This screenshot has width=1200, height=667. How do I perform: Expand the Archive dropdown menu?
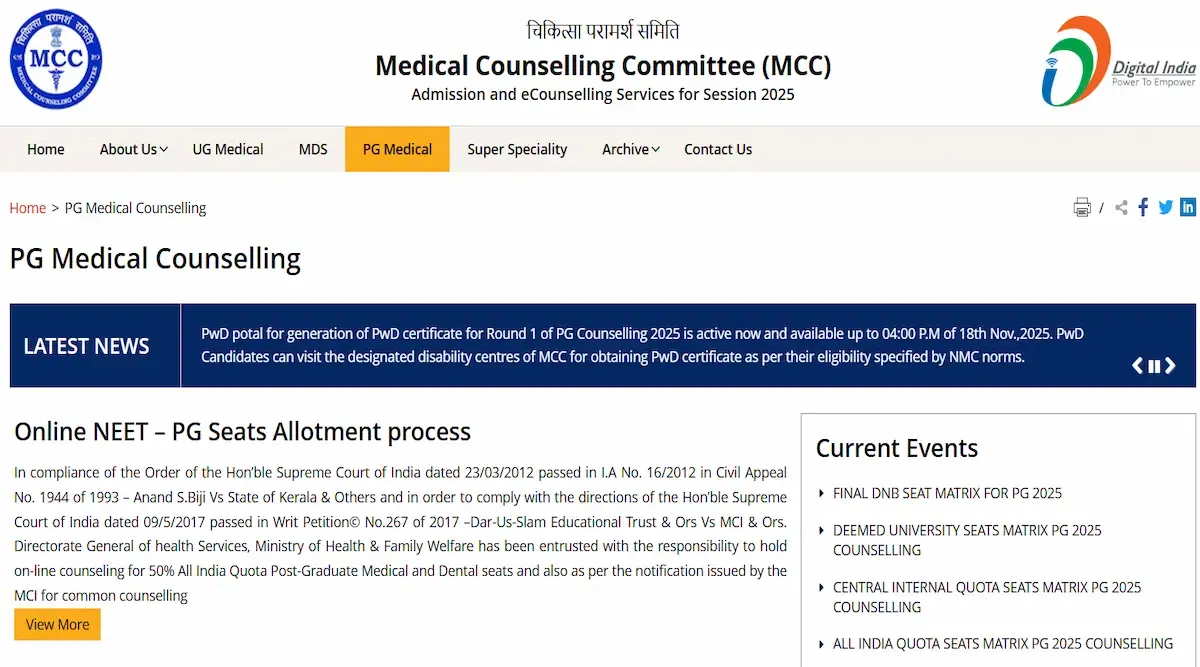pyautogui.click(x=630, y=149)
